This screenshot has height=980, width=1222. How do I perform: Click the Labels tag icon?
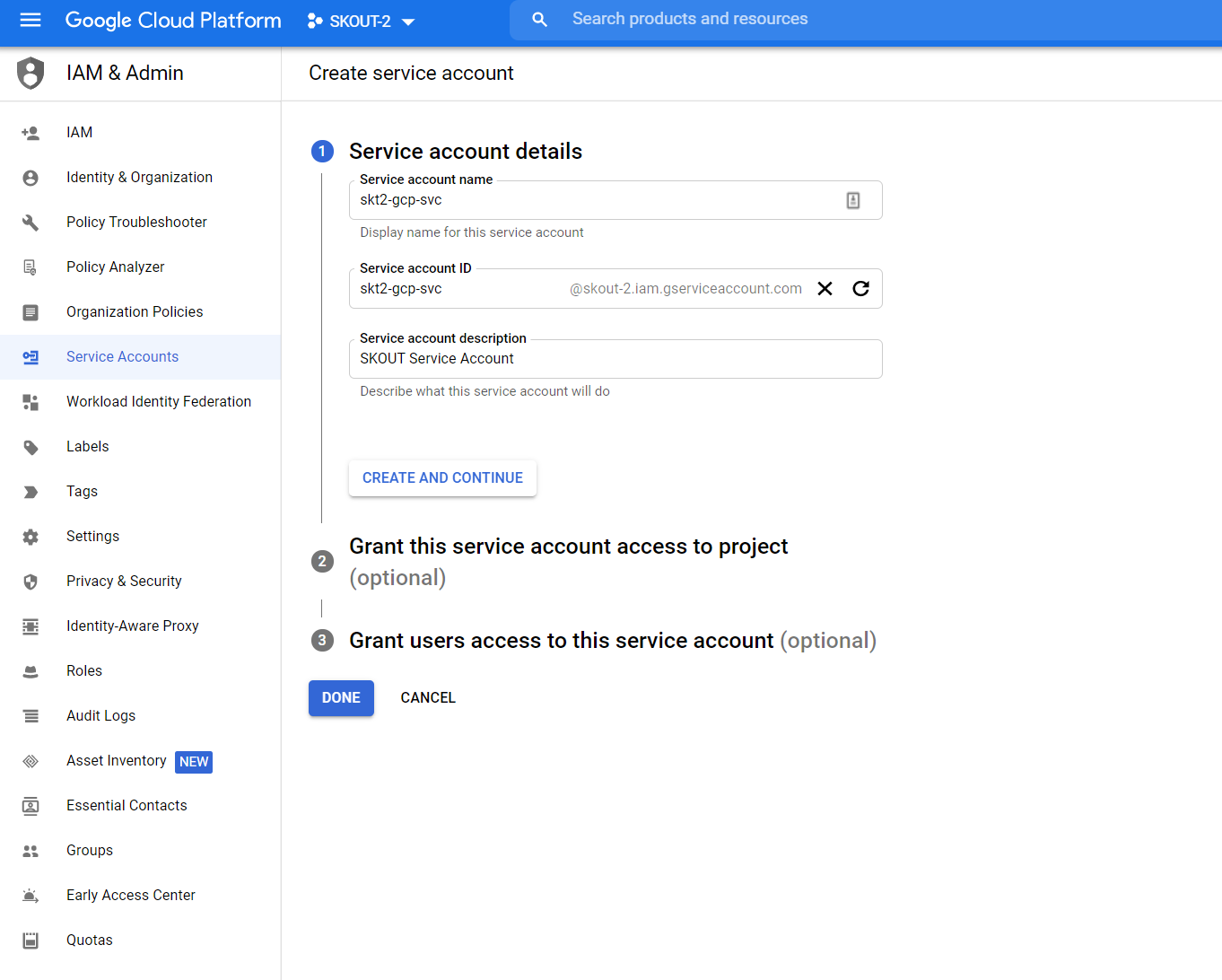tap(31, 447)
